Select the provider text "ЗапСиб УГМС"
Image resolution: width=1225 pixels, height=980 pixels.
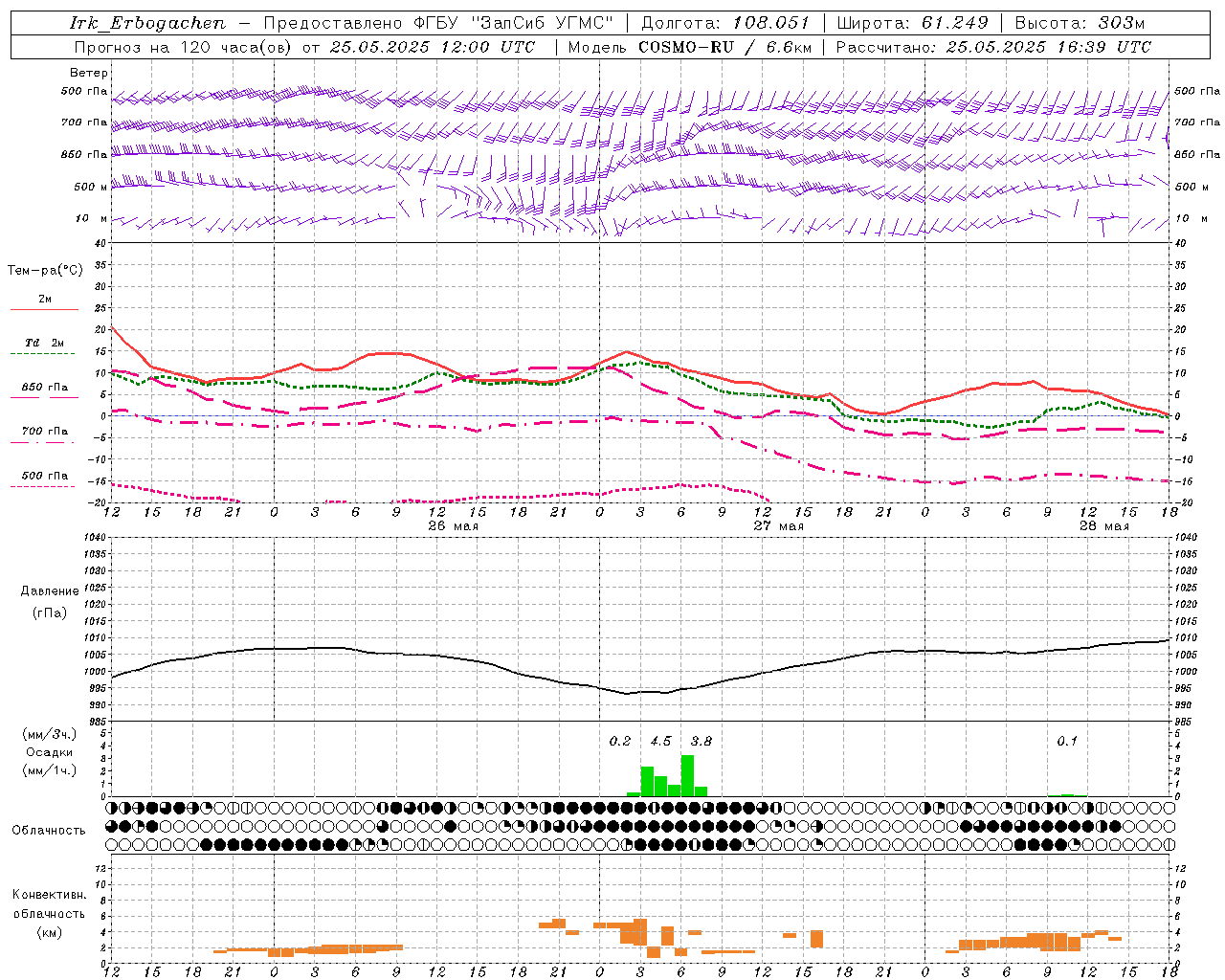pyautogui.click(x=541, y=23)
